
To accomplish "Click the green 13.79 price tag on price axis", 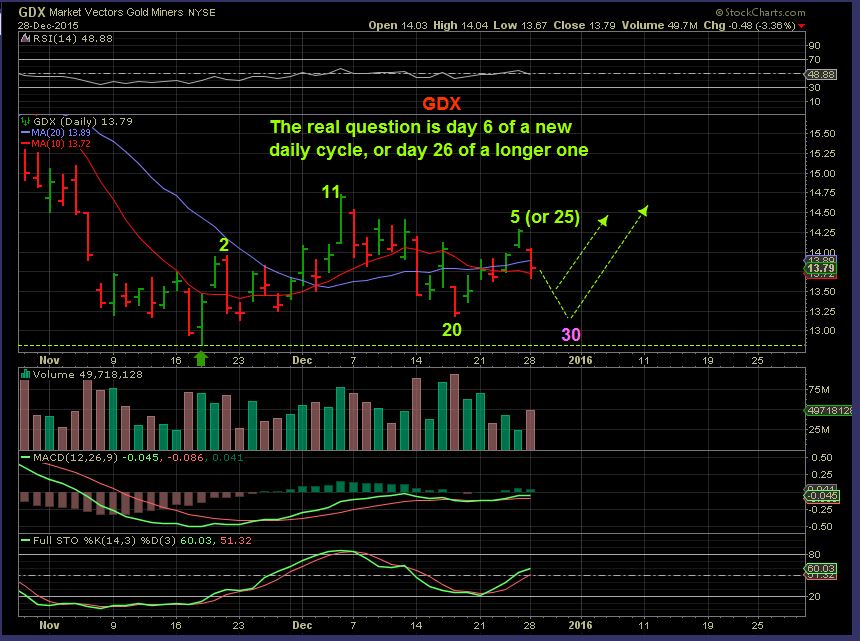I will (x=821, y=268).
